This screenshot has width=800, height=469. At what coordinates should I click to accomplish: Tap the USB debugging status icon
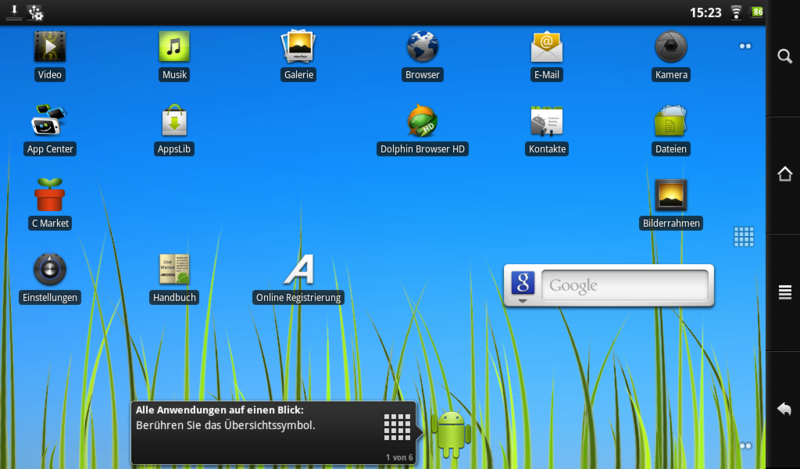click(x=36, y=13)
